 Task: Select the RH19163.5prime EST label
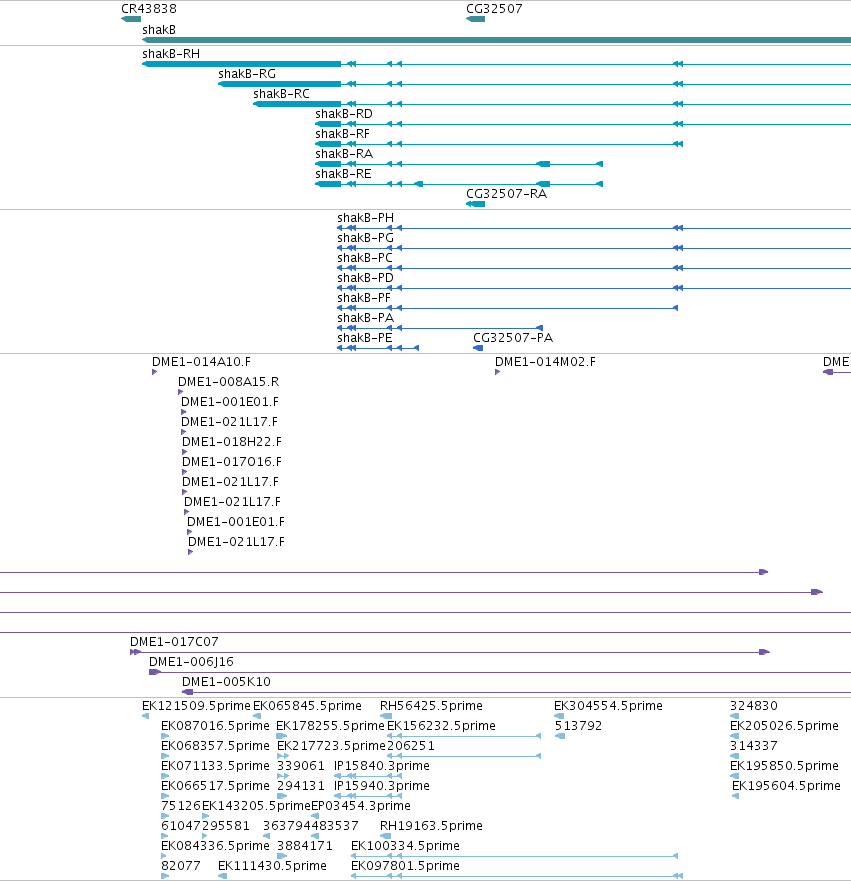(x=431, y=826)
